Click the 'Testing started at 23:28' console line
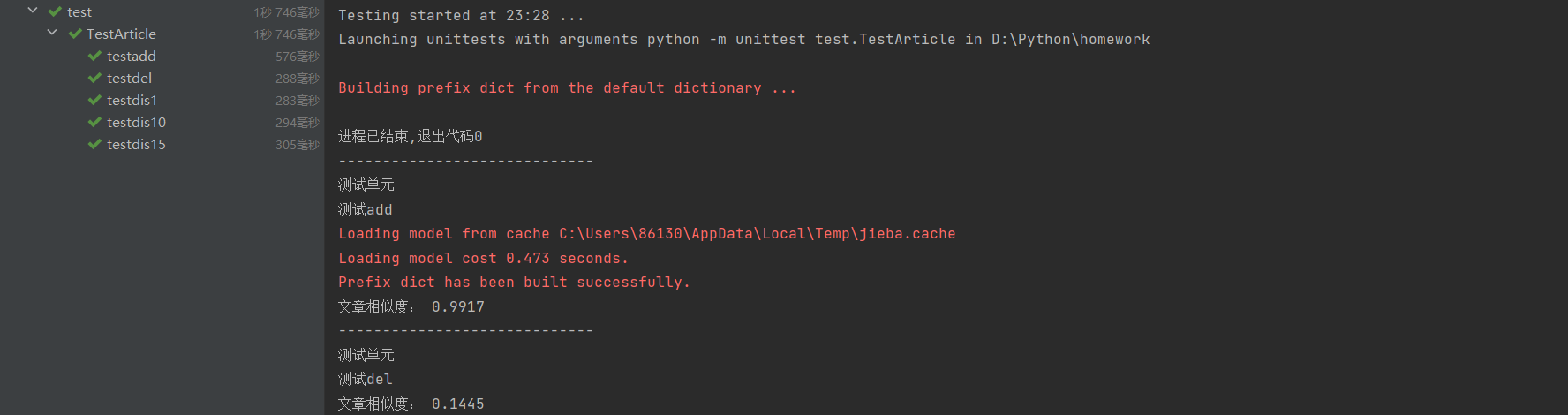1568x415 pixels. (461, 16)
